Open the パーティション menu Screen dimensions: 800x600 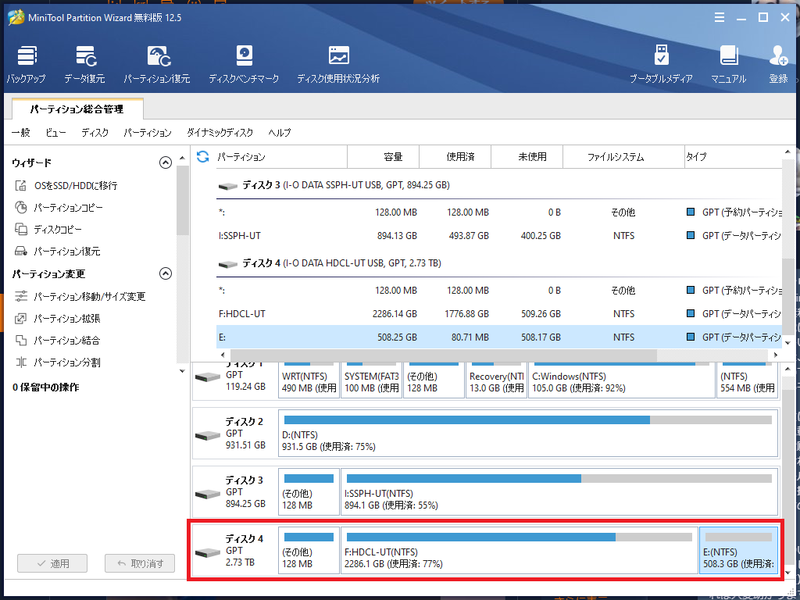pyautogui.click(x=147, y=133)
